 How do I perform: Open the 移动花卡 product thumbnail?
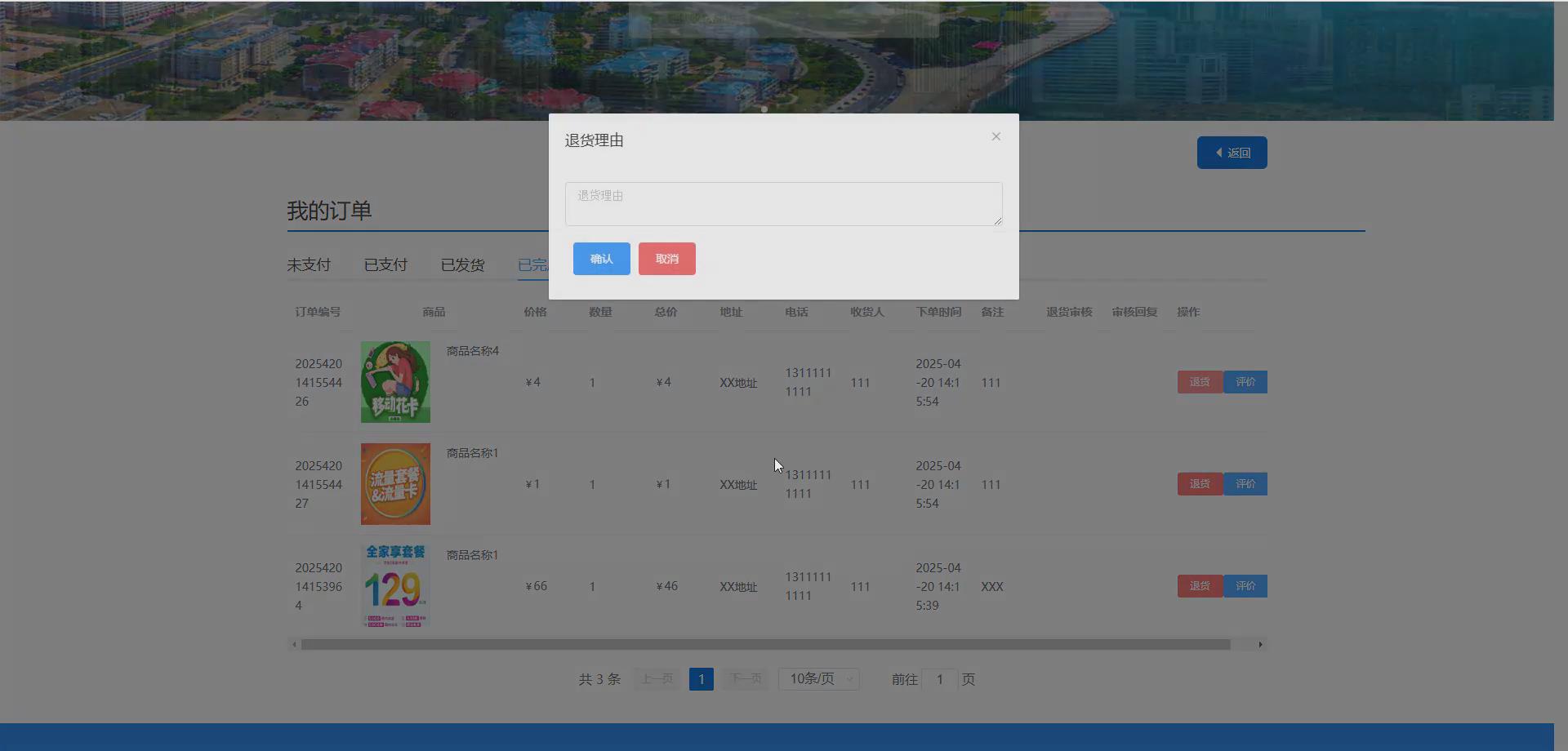394,381
